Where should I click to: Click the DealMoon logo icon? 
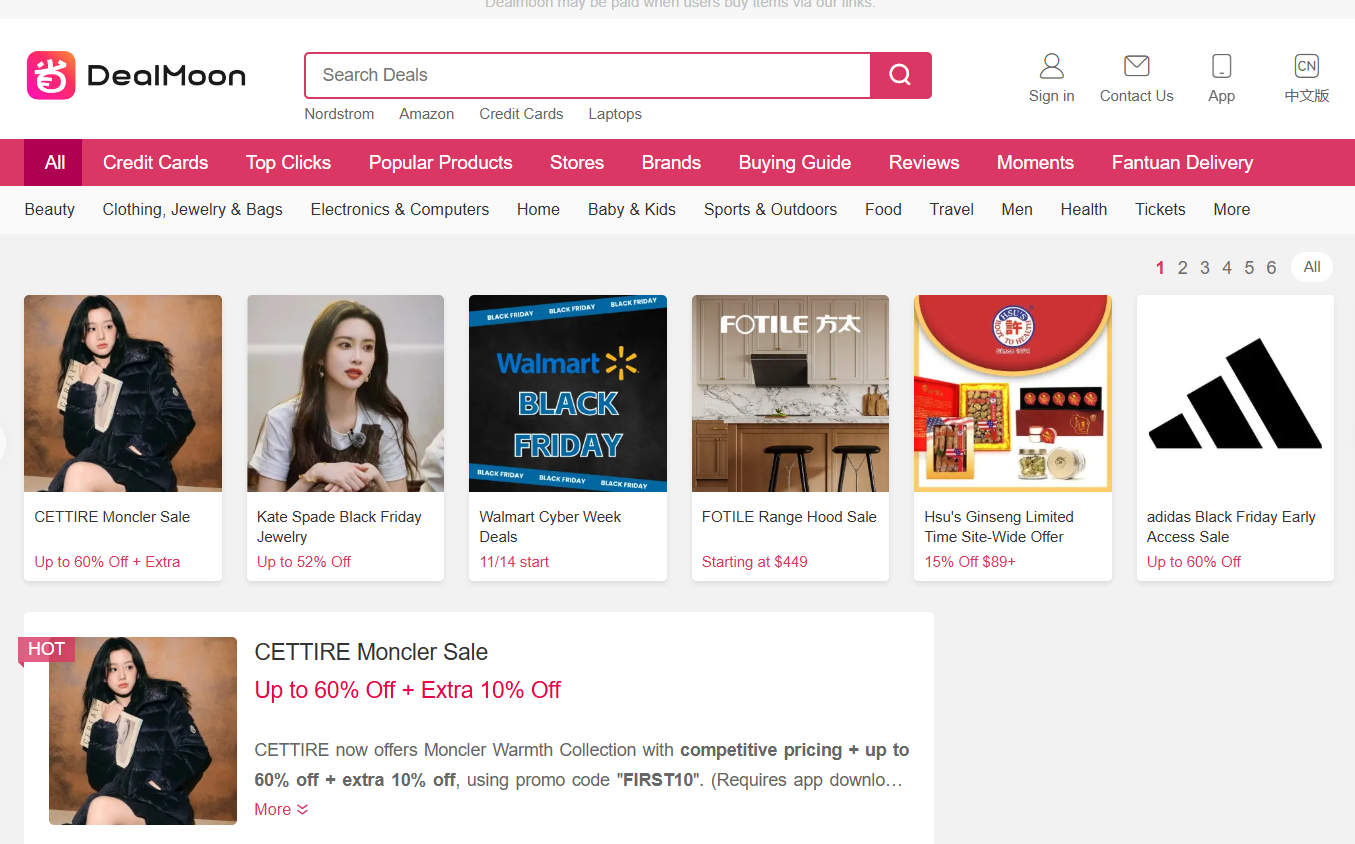point(51,76)
